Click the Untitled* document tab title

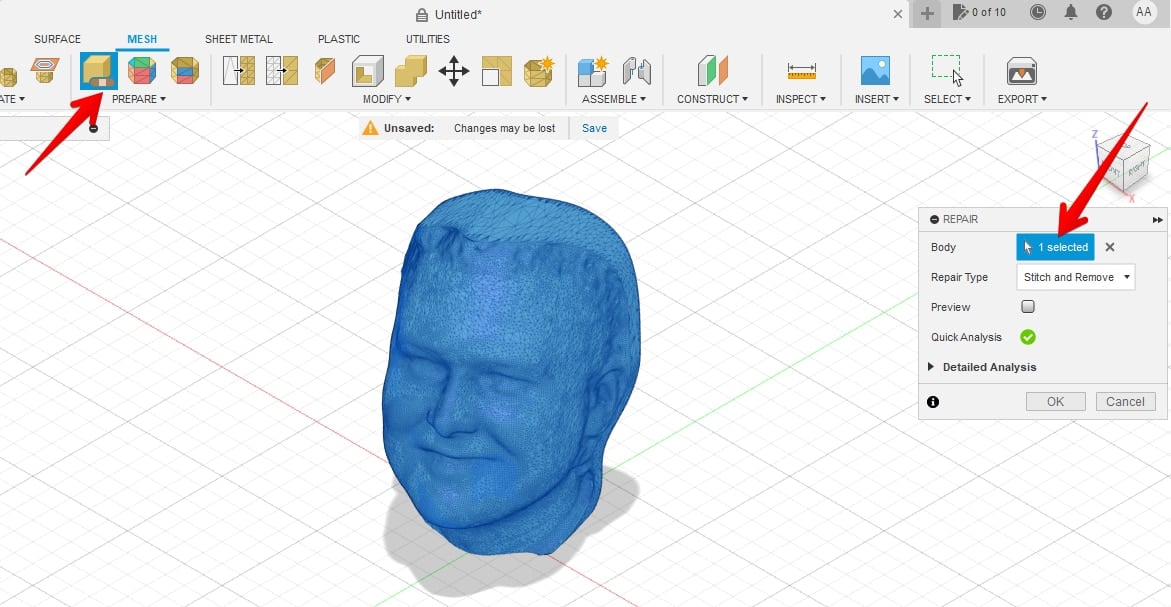pyautogui.click(x=459, y=14)
